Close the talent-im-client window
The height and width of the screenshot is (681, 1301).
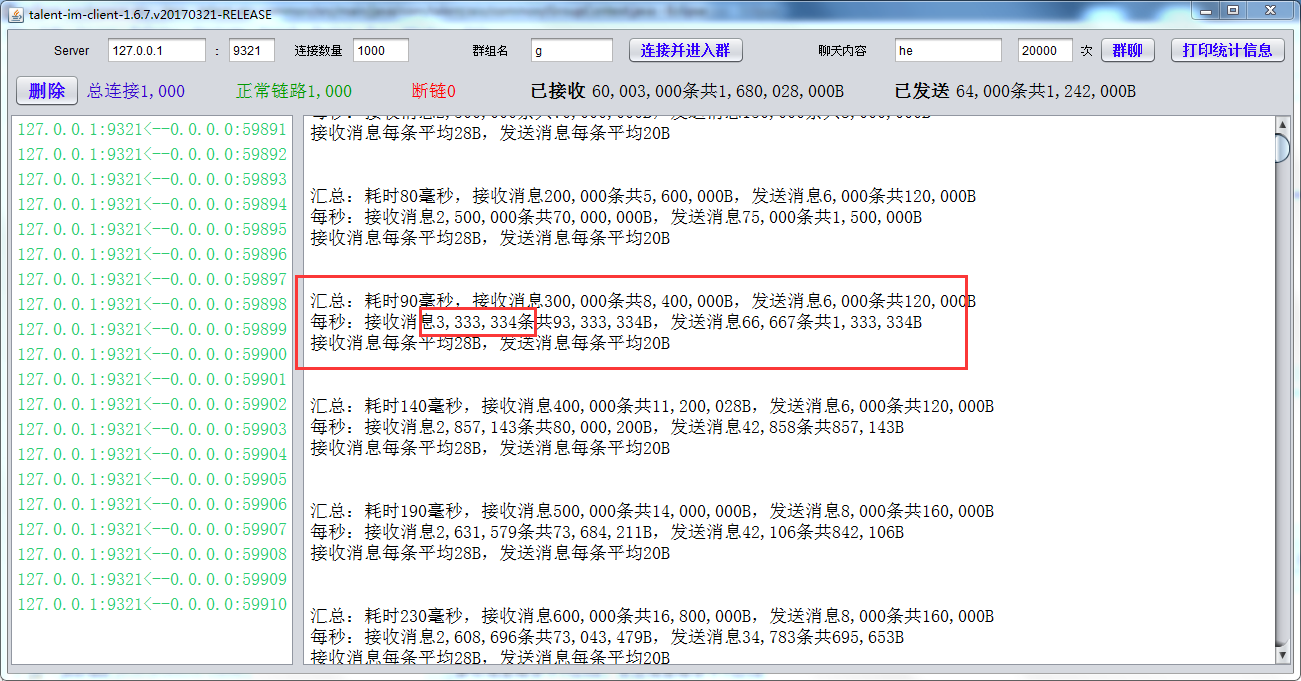coord(1269,11)
